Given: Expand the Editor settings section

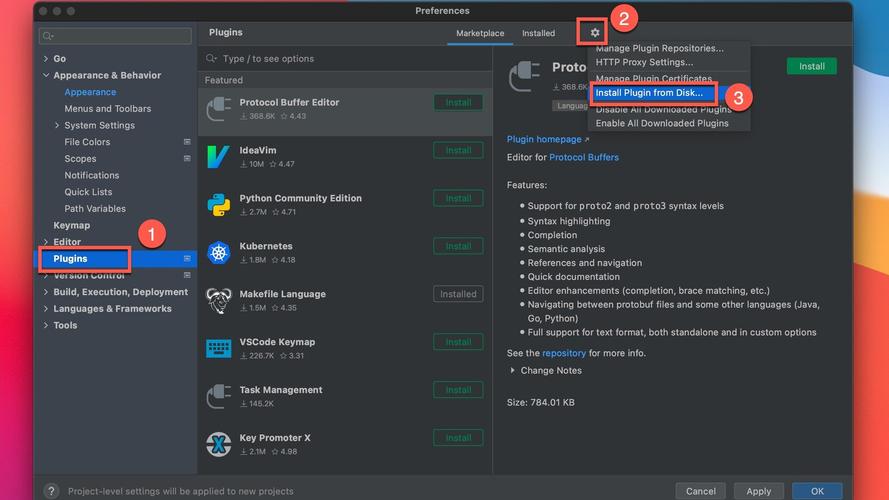Looking at the screenshot, I should (x=46, y=242).
